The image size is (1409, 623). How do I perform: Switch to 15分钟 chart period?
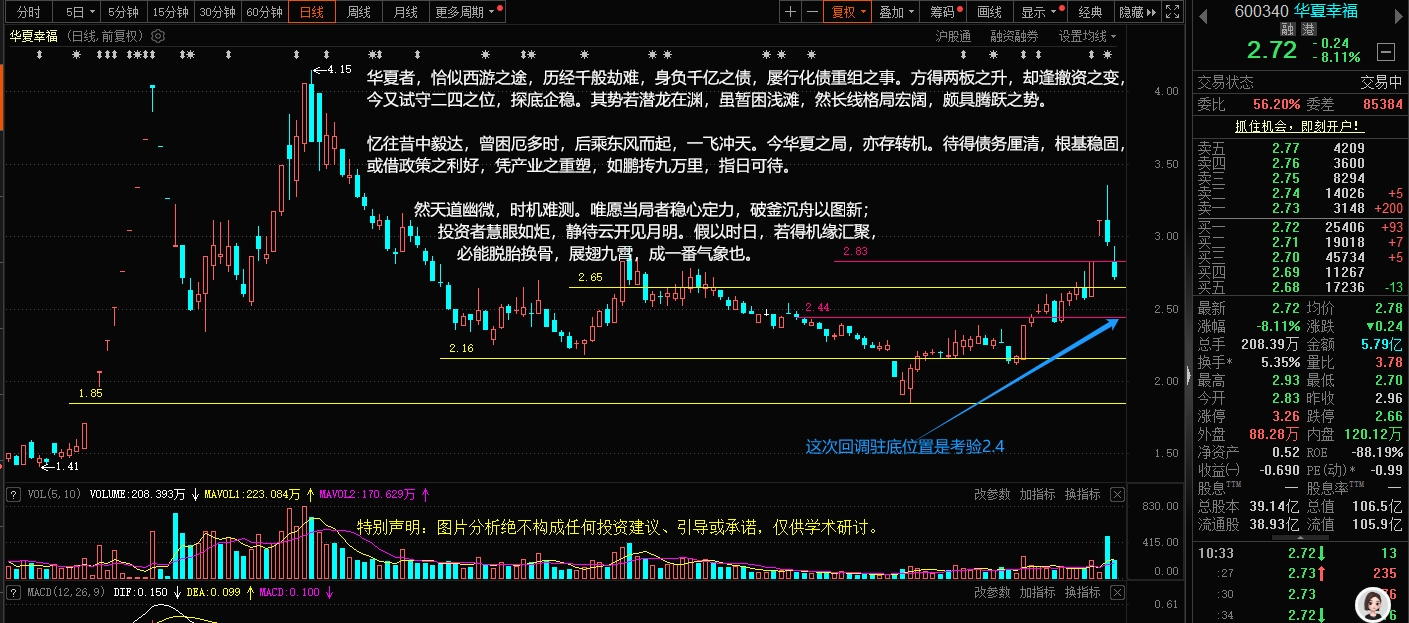coord(169,12)
